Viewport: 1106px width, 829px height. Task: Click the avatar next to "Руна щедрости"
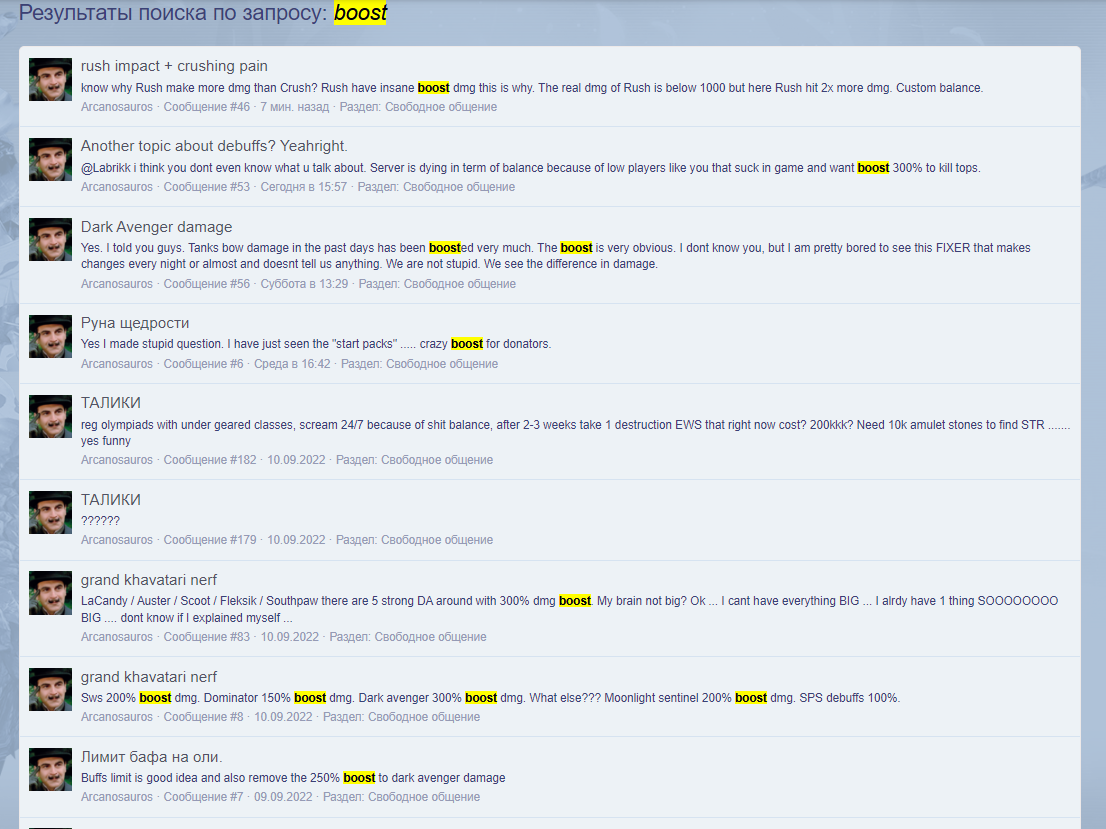click(x=50, y=337)
